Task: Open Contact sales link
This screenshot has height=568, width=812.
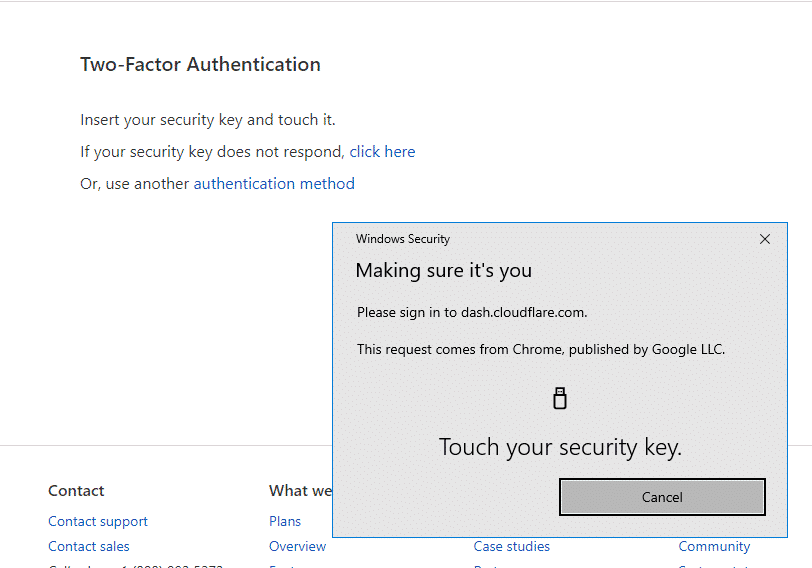Action: 89,546
